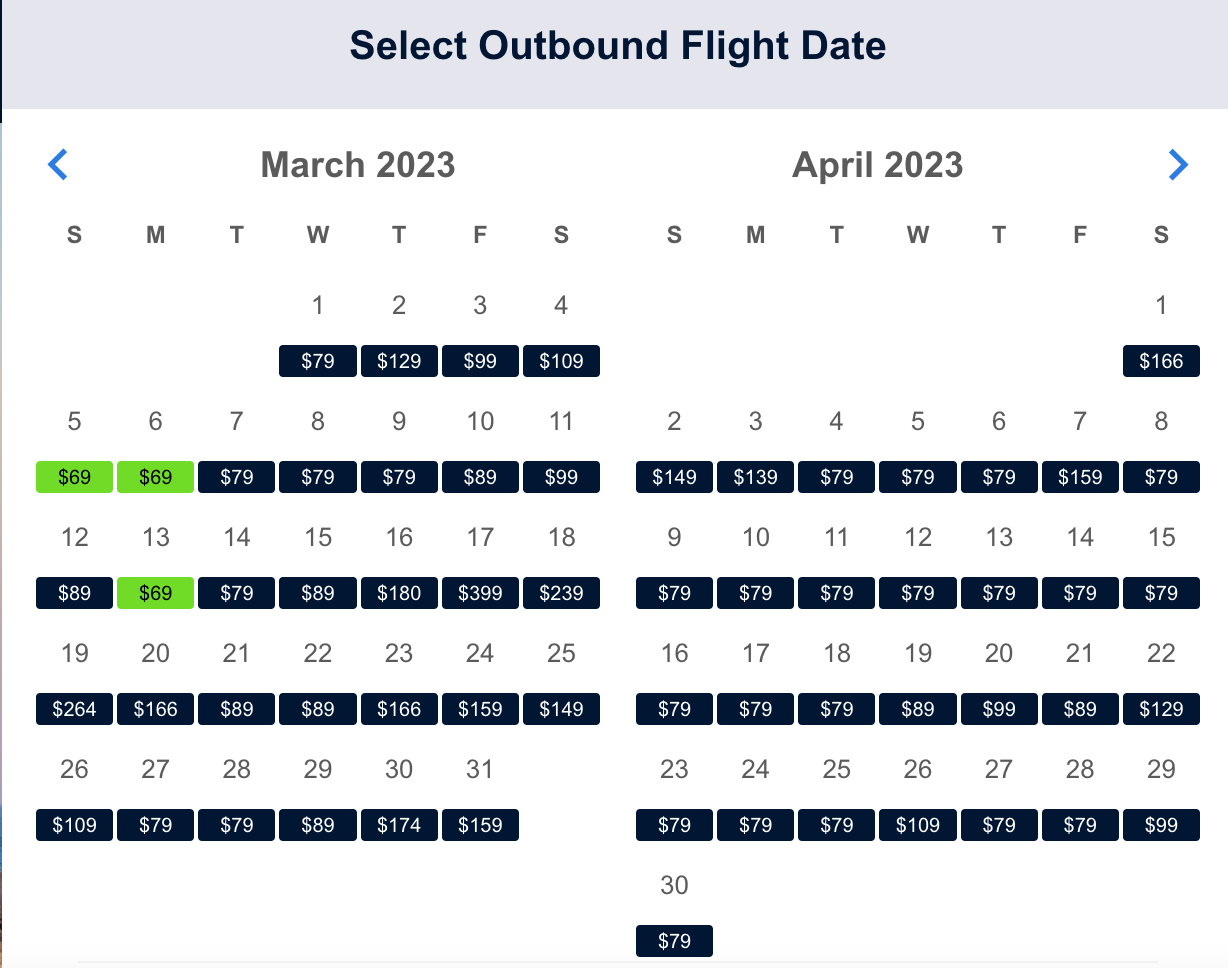Choose the $174 fare on March 30
The height and width of the screenshot is (968, 1228).
click(x=399, y=825)
